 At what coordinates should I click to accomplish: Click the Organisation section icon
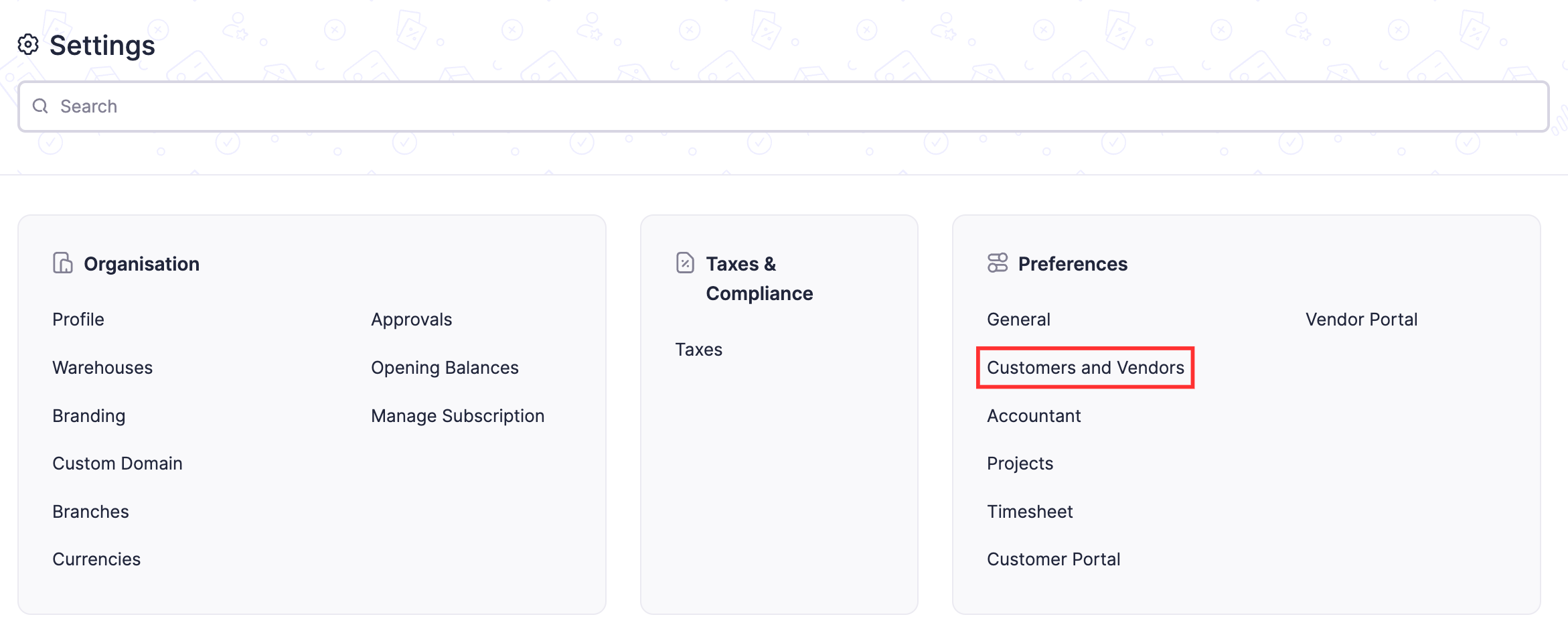point(64,263)
